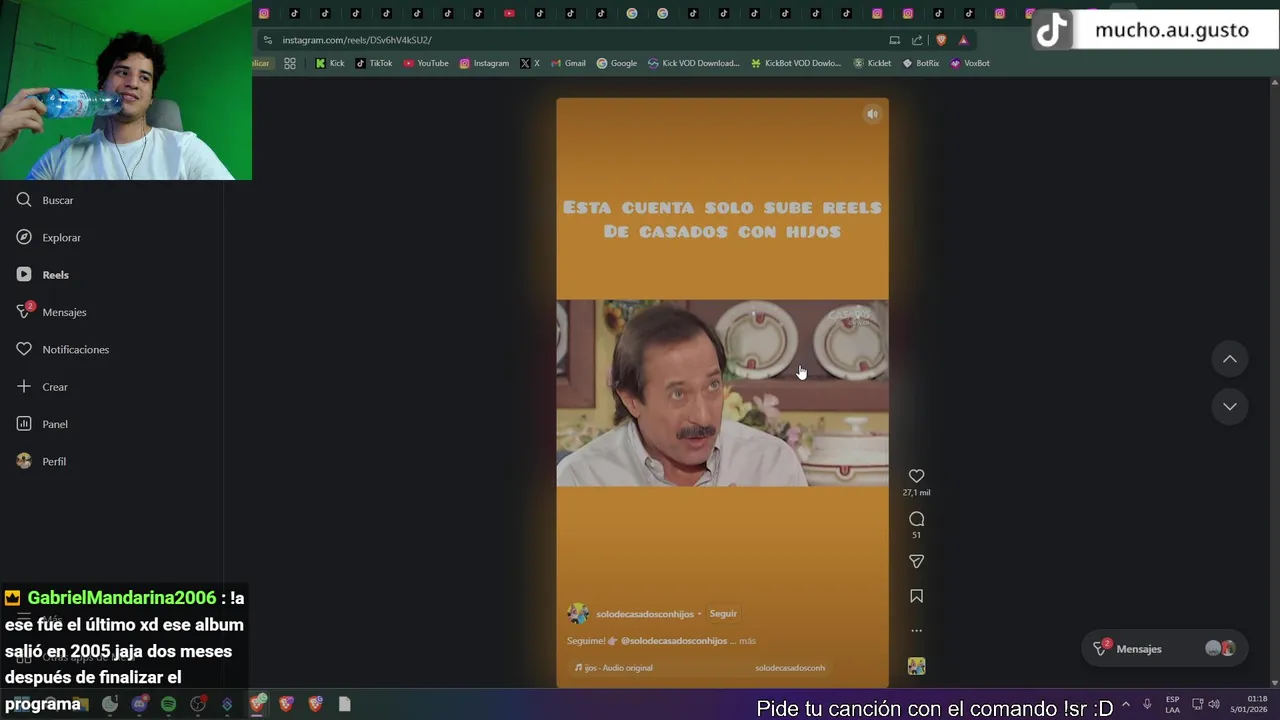
Task: Switch to the first Instagram browser tab
Action: [x=264, y=13]
